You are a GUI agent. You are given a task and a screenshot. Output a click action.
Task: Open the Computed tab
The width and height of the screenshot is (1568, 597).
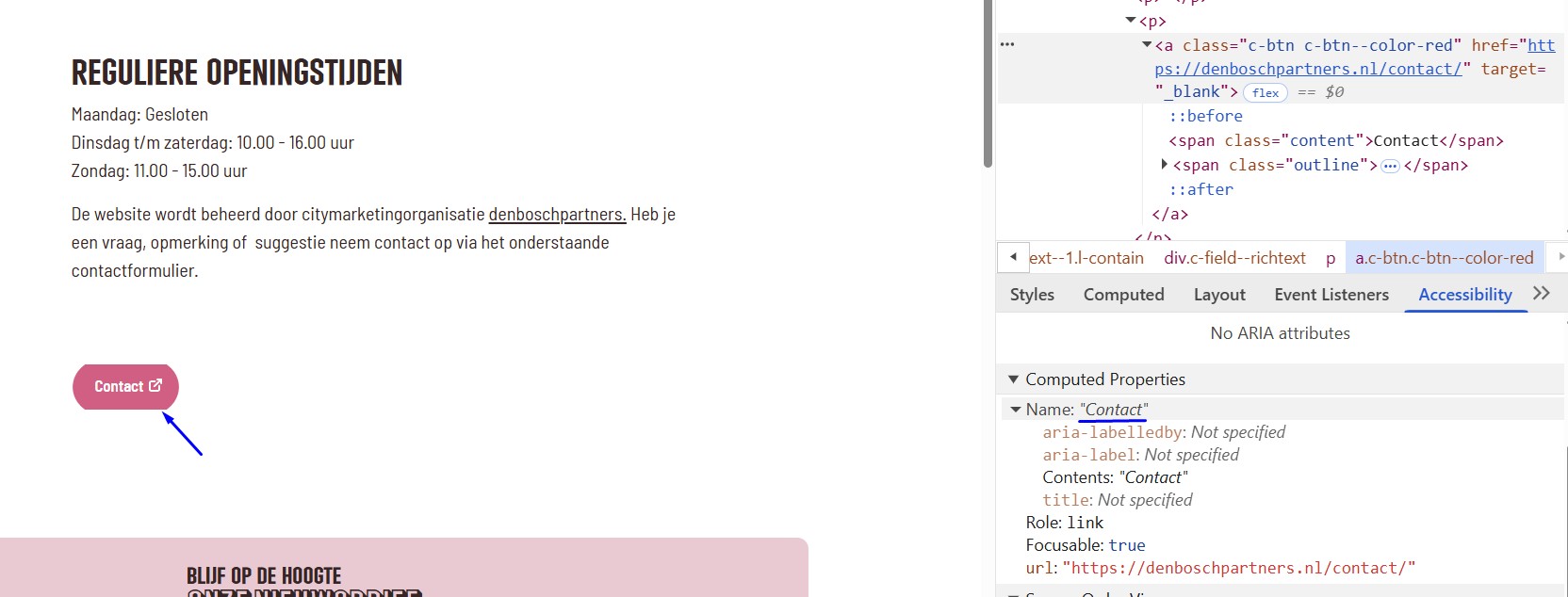[x=1123, y=295]
